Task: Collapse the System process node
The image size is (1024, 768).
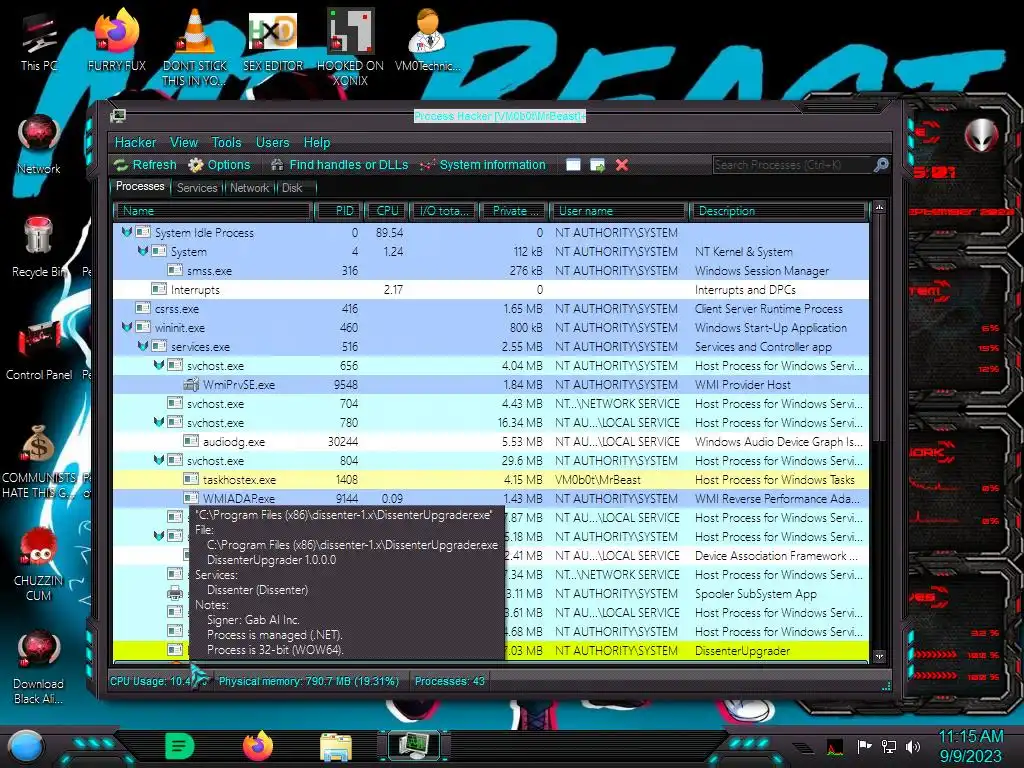Action: (x=142, y=251)
